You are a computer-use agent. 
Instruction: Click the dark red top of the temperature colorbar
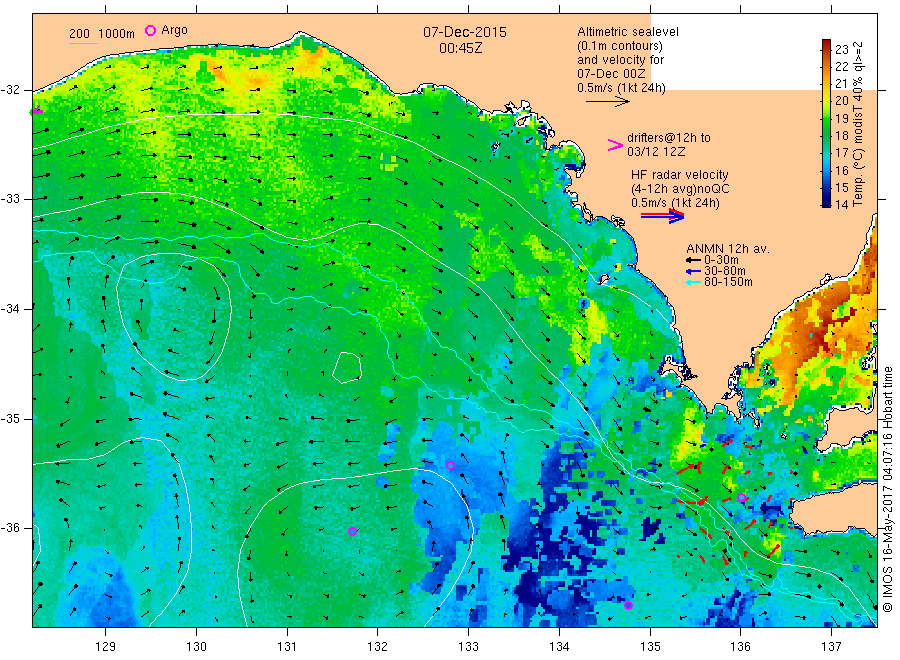coord(826,44)
